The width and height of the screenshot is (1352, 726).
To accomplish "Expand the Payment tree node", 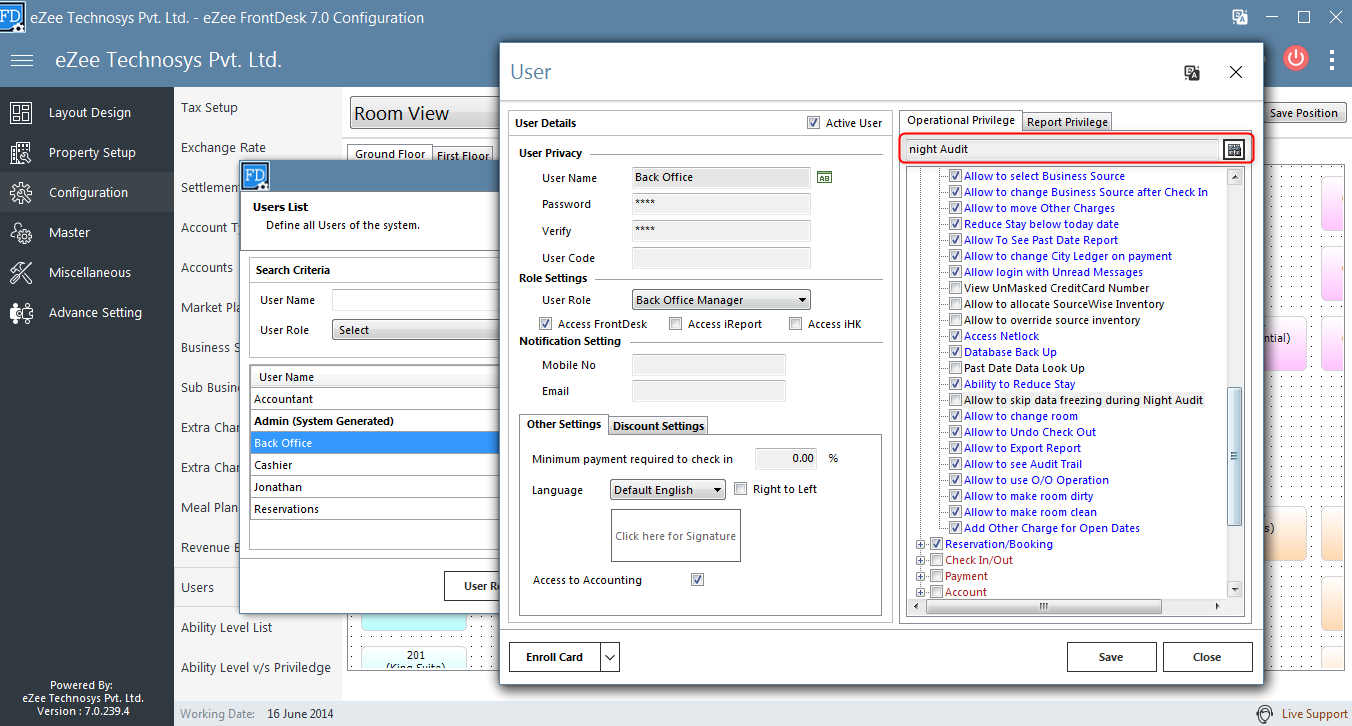I will click(921, 576).
